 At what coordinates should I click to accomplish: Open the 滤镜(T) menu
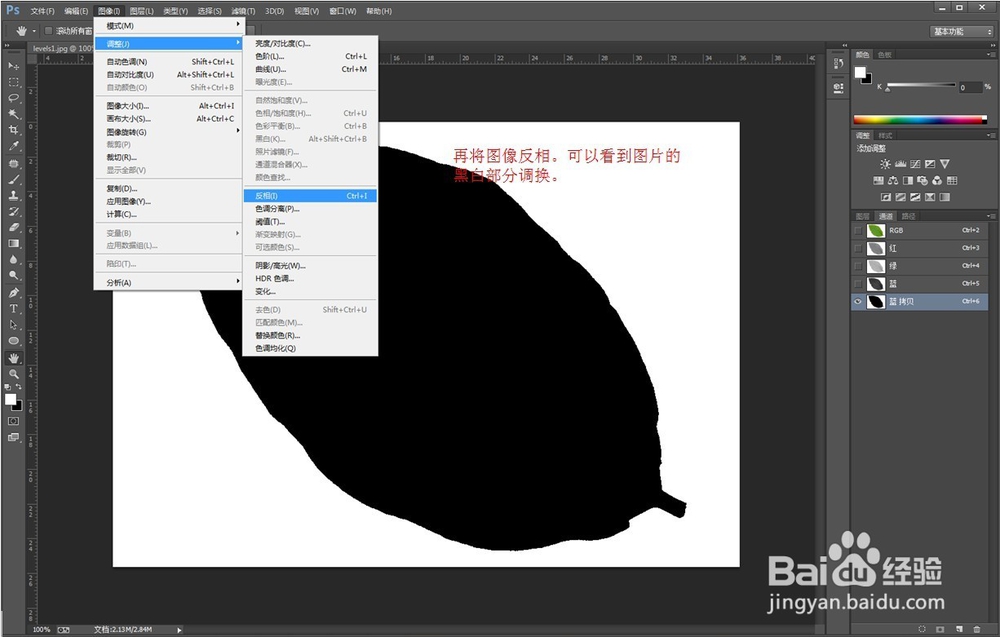click(243, 11)
